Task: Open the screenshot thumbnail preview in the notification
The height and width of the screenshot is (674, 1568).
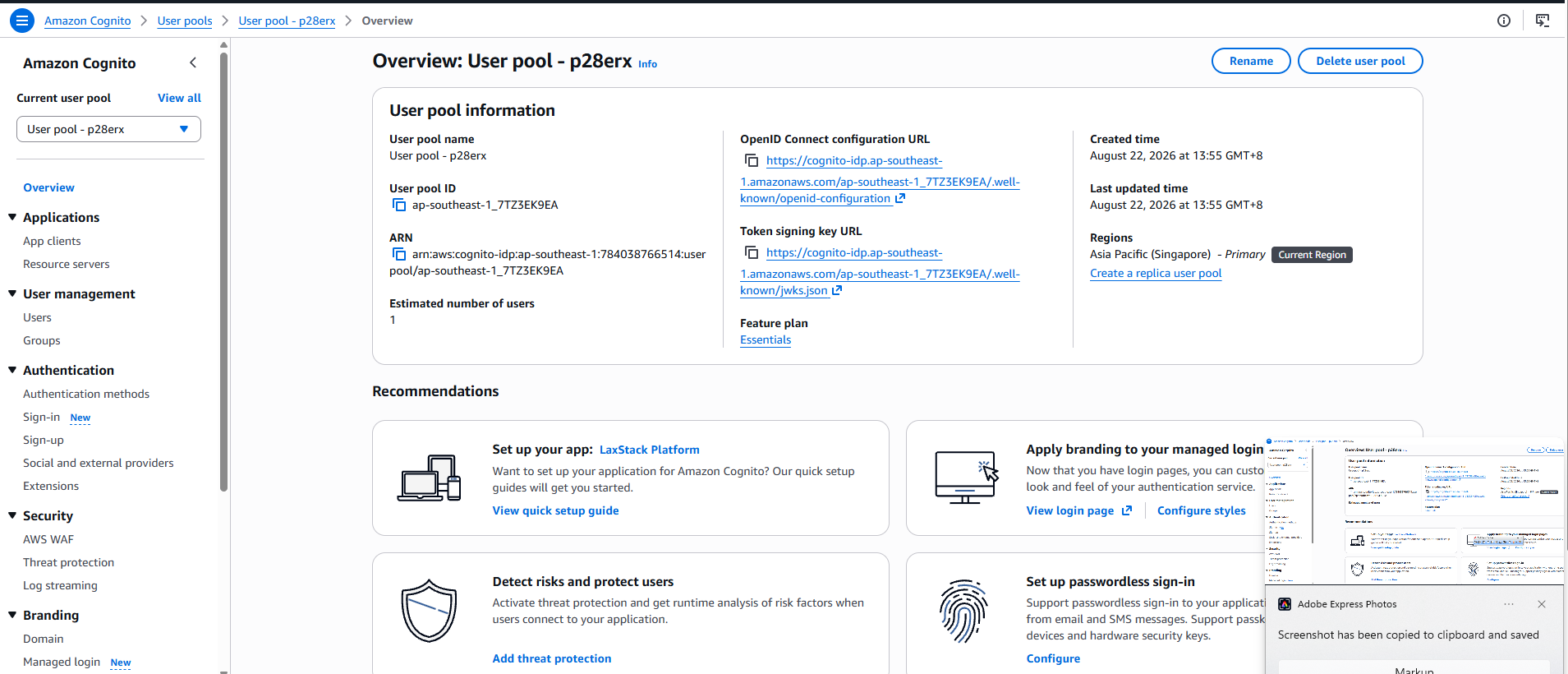Action: point(1415,511)
